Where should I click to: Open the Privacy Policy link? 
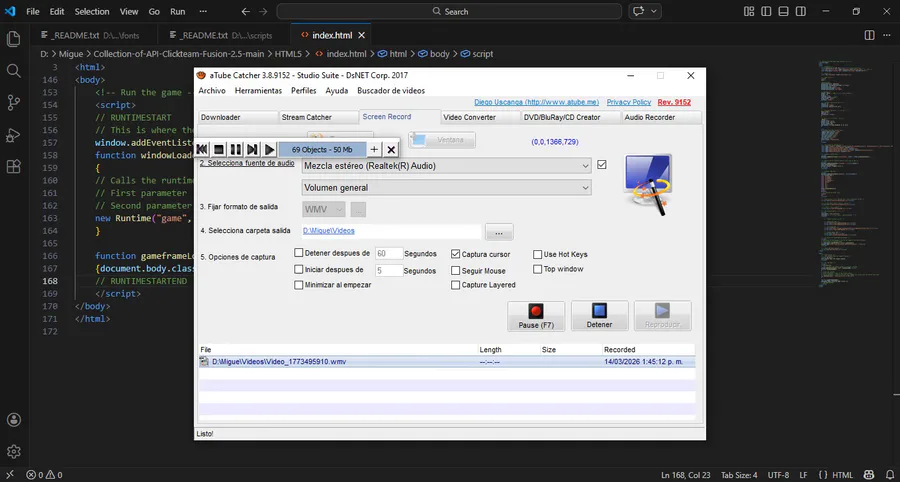[x=629, y=102]
